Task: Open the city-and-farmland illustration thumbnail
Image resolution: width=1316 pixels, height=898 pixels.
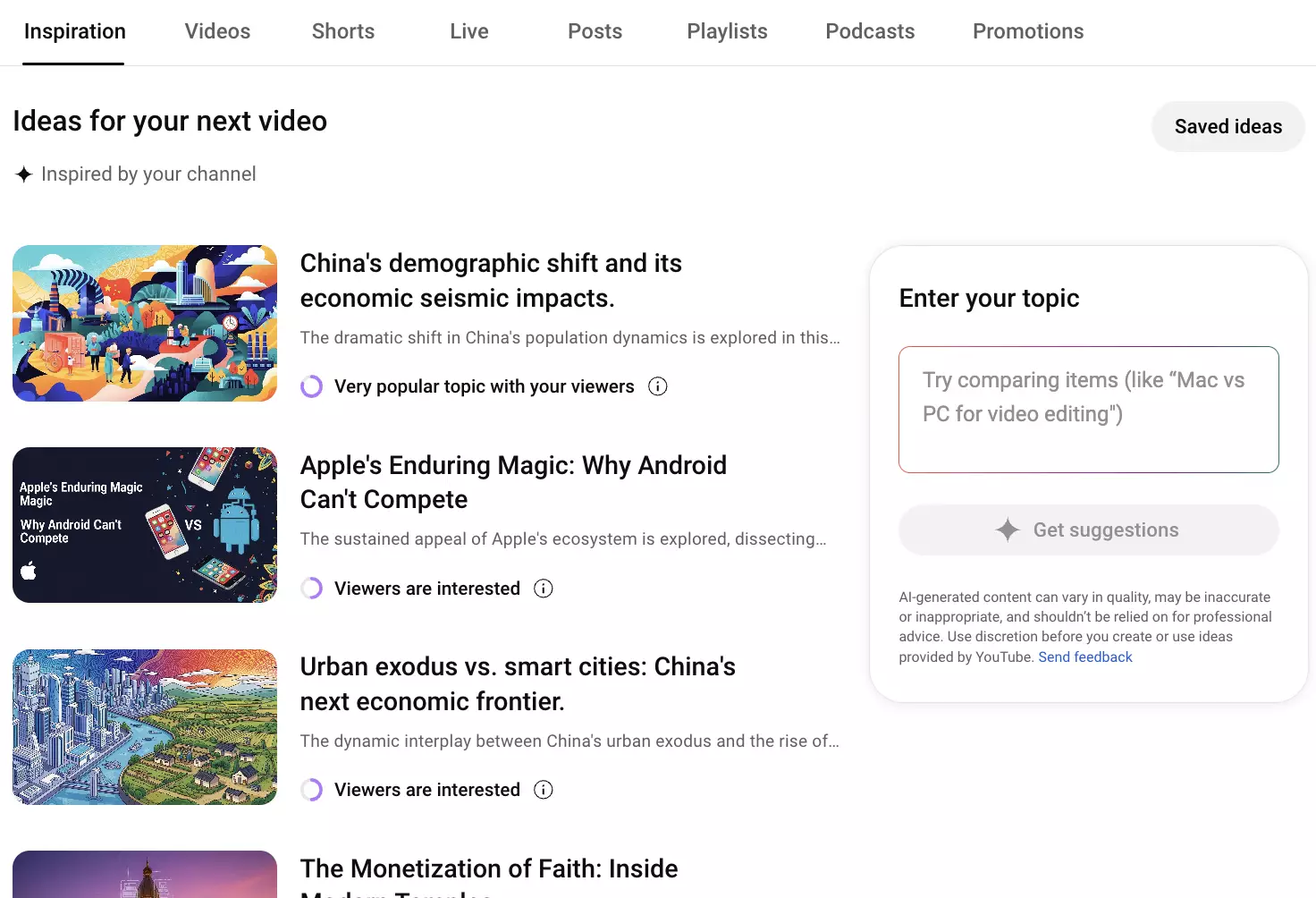Action: click(145, 727)
